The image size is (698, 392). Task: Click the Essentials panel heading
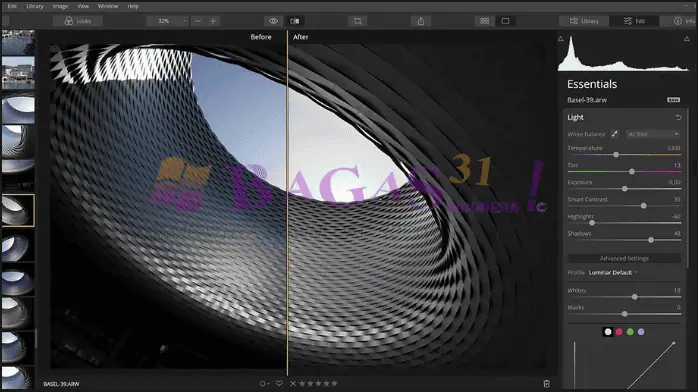(592, 84)
